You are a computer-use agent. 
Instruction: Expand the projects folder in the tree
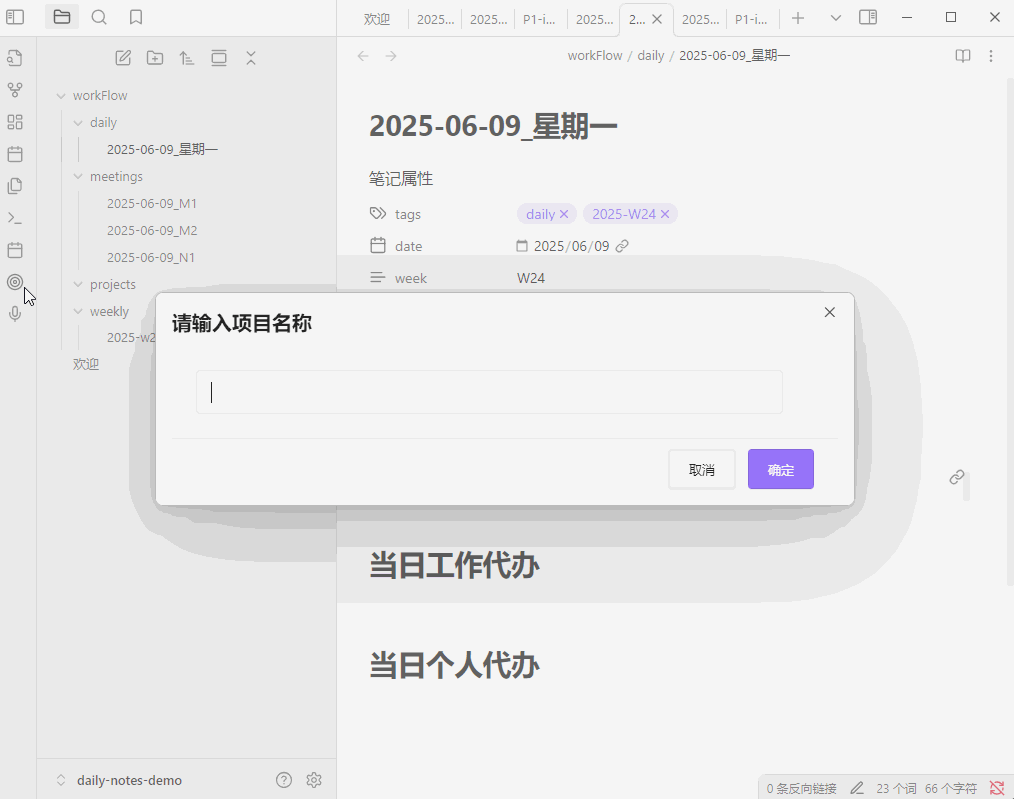coord(77,284)
